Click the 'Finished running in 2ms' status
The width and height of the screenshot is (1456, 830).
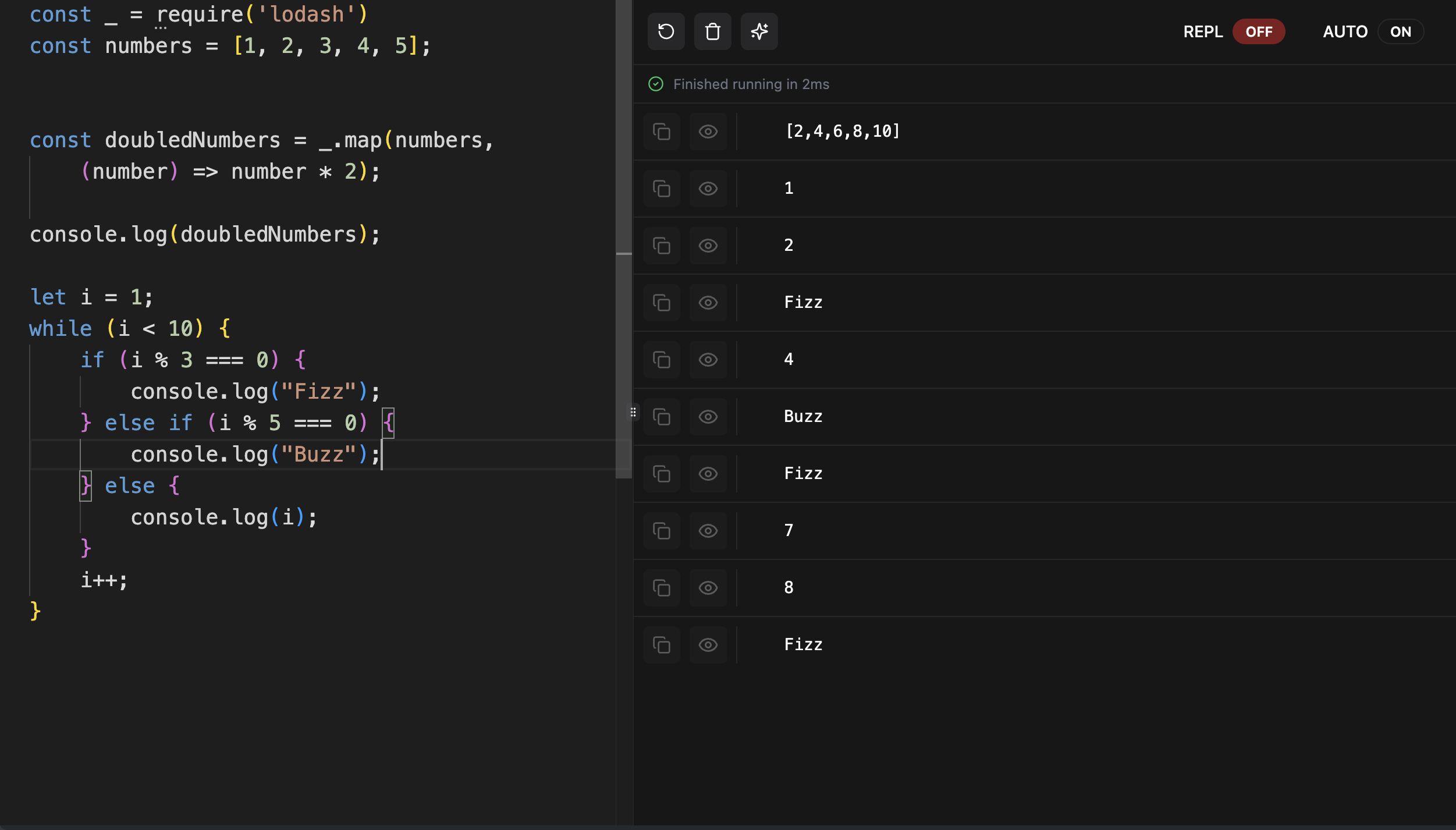tap(751, 84)
